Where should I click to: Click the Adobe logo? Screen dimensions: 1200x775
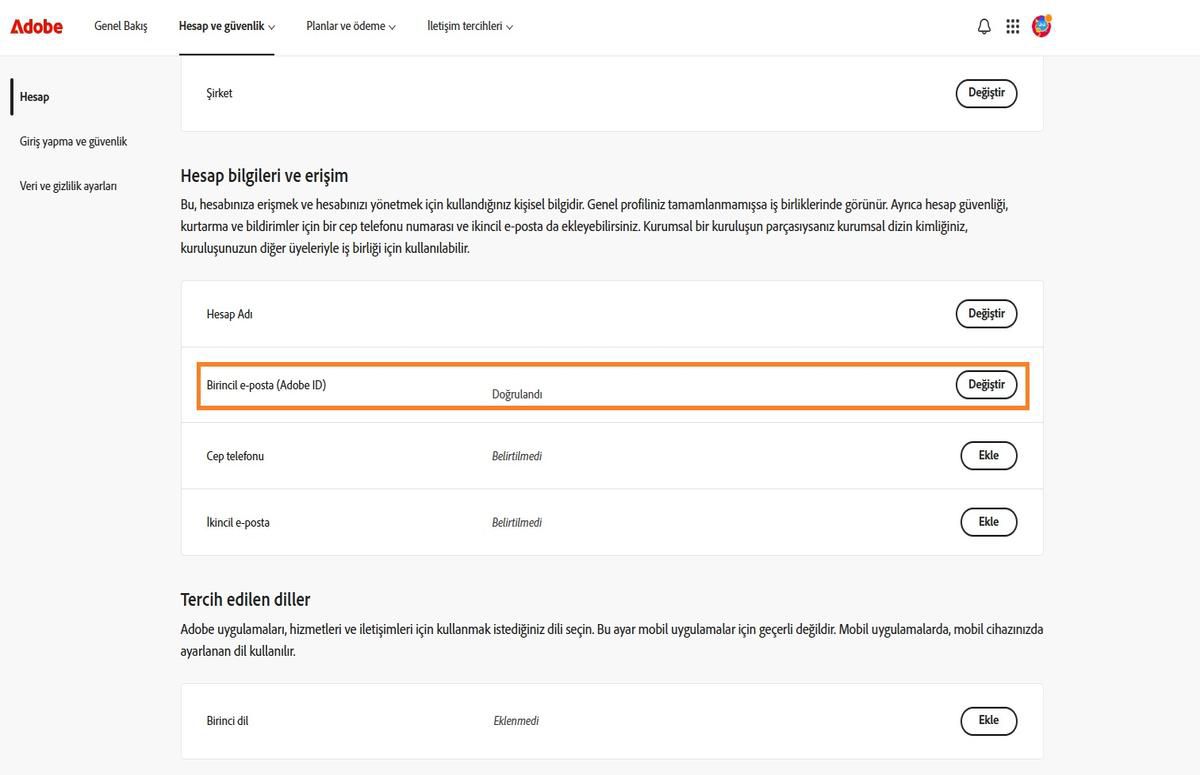[x=36, y=26]
